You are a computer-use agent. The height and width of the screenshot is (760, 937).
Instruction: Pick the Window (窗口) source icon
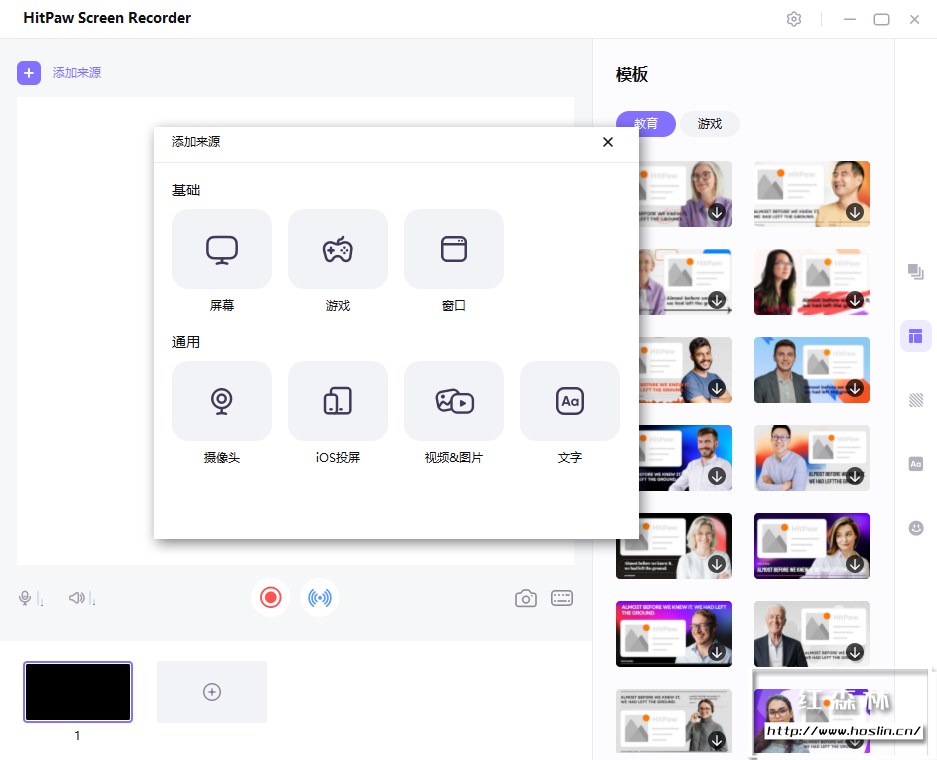(454, 249)
